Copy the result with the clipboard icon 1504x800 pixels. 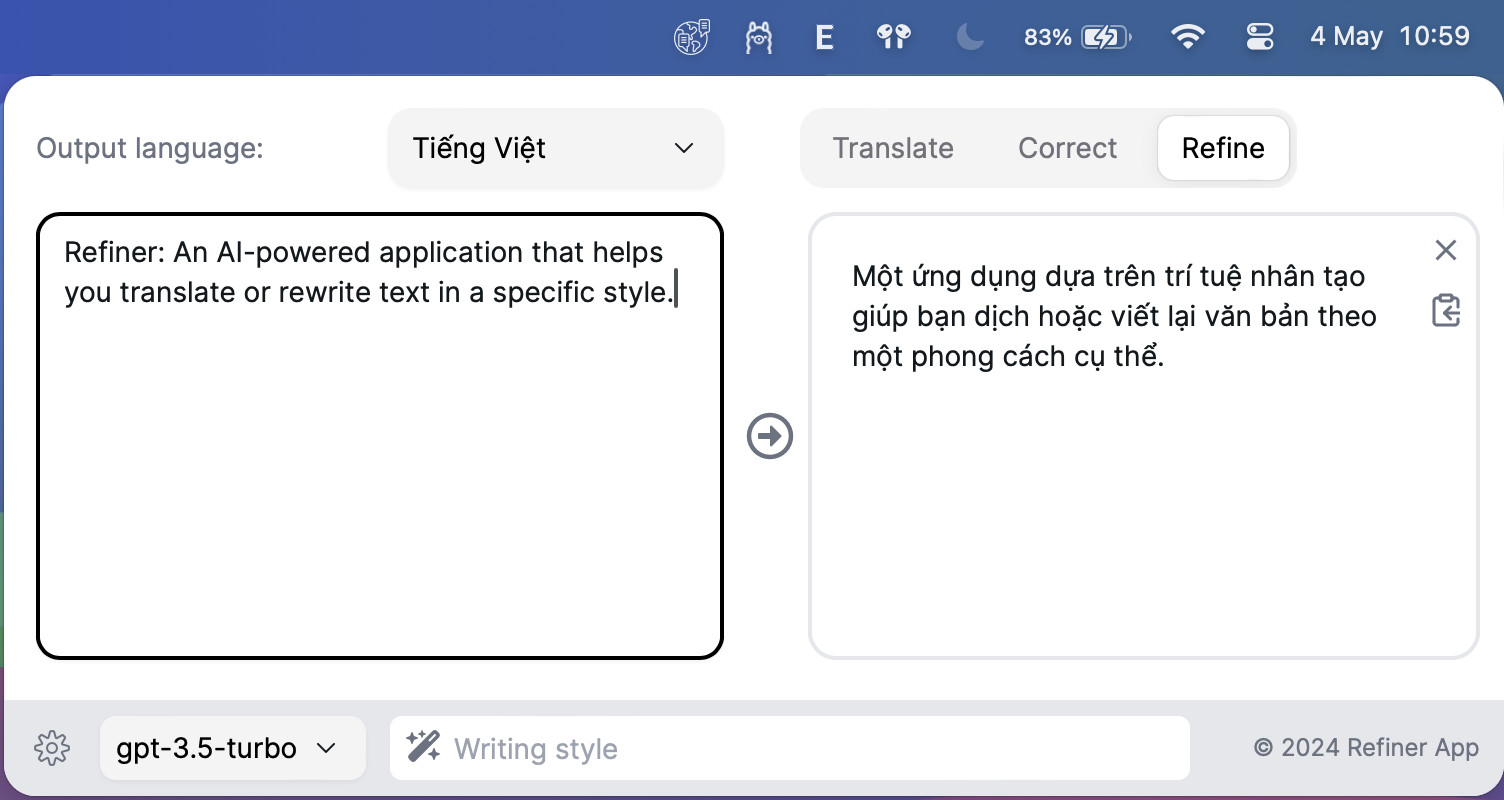(1446, 310)
